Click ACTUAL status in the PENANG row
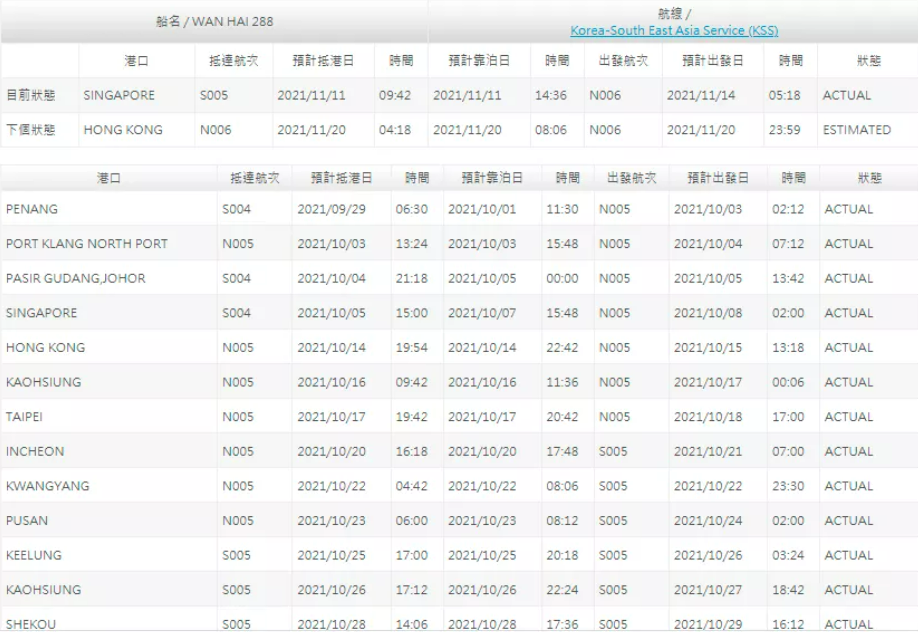The image size is (918, 632). click(848, 209)
